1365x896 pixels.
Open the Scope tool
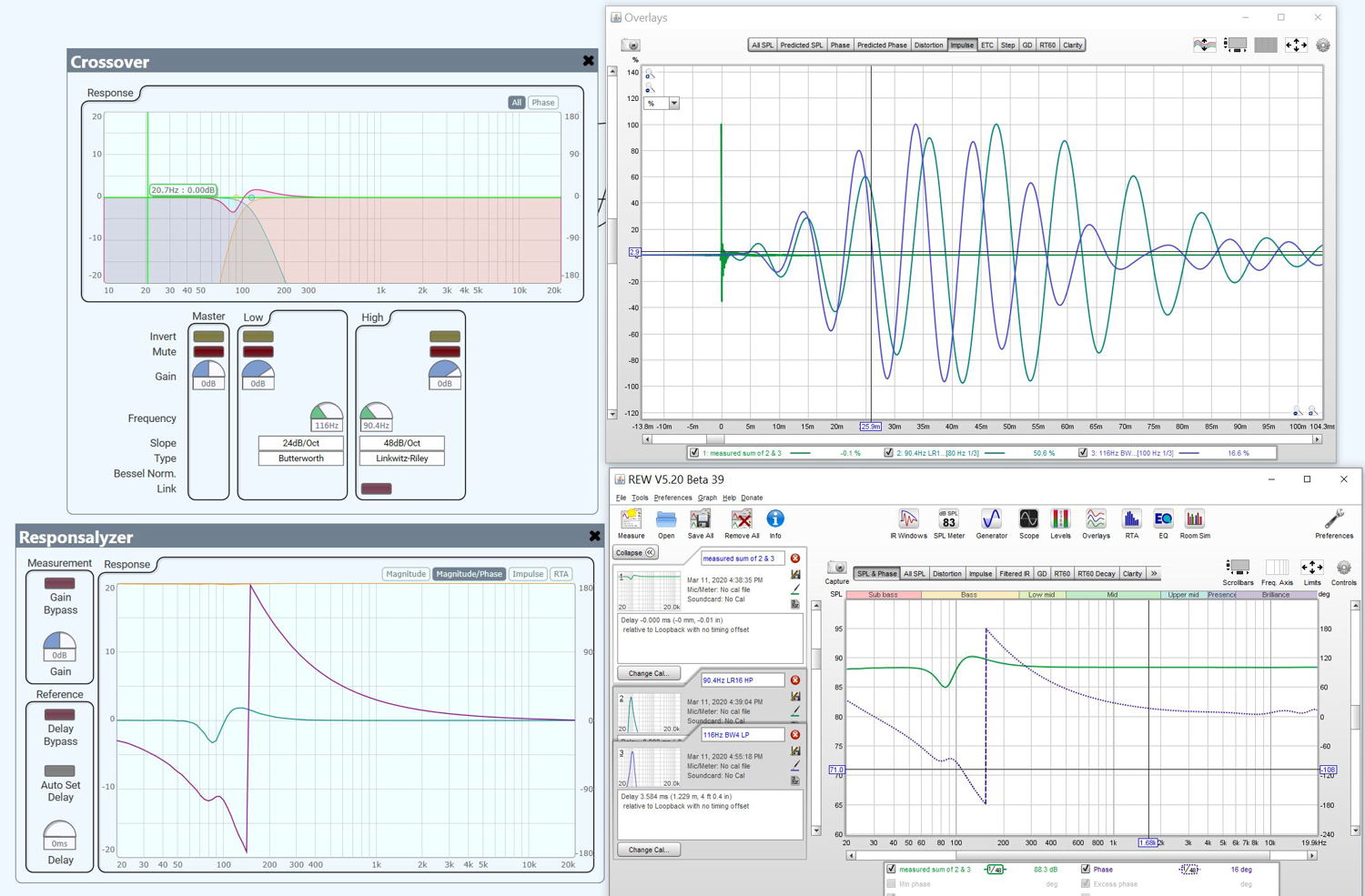point(1028,519)
